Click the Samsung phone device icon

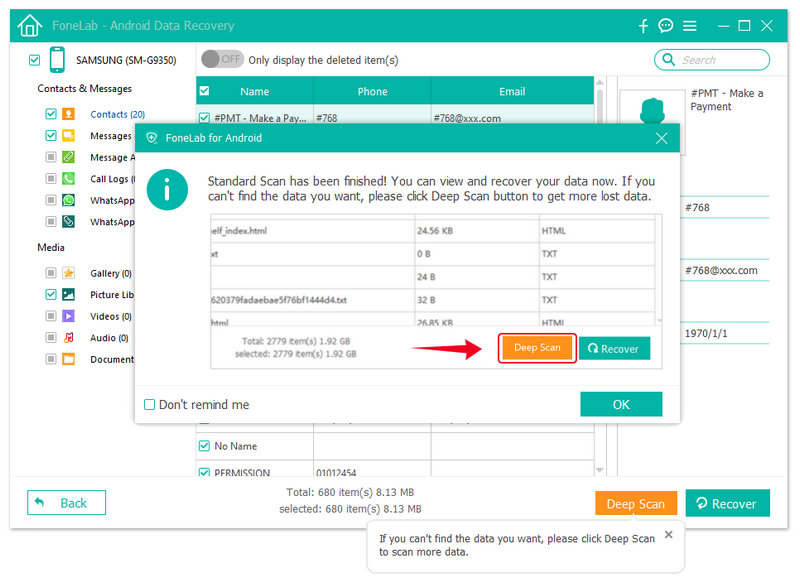pos(57,60)
